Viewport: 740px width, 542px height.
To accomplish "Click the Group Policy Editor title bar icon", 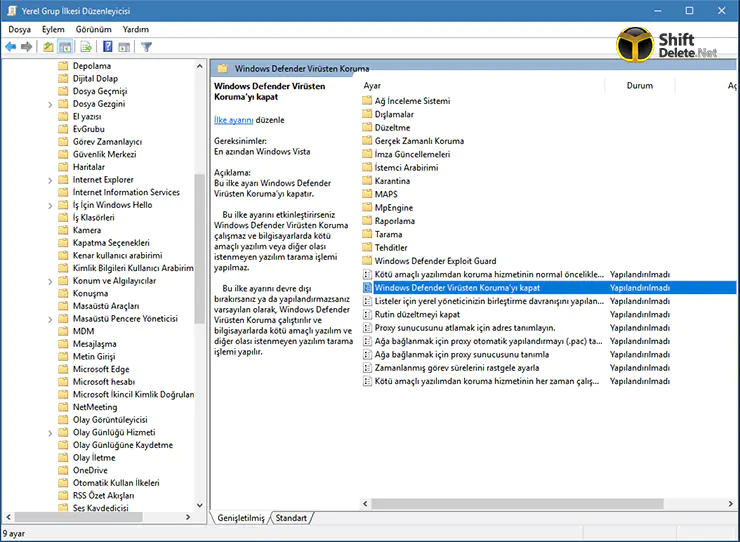I will click(x=12, y=10).
